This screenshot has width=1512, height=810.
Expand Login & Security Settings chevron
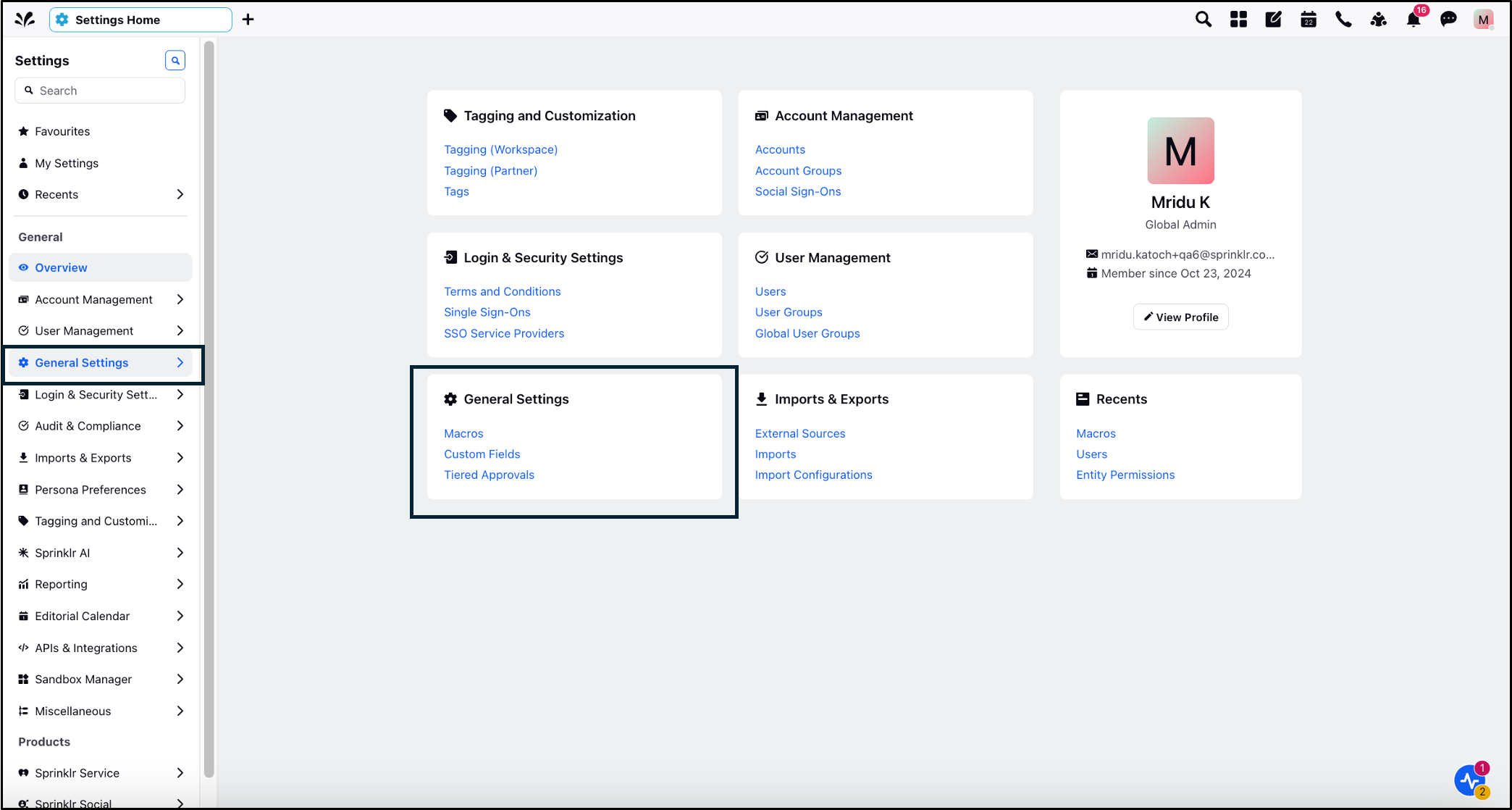(x=180, y=394)
